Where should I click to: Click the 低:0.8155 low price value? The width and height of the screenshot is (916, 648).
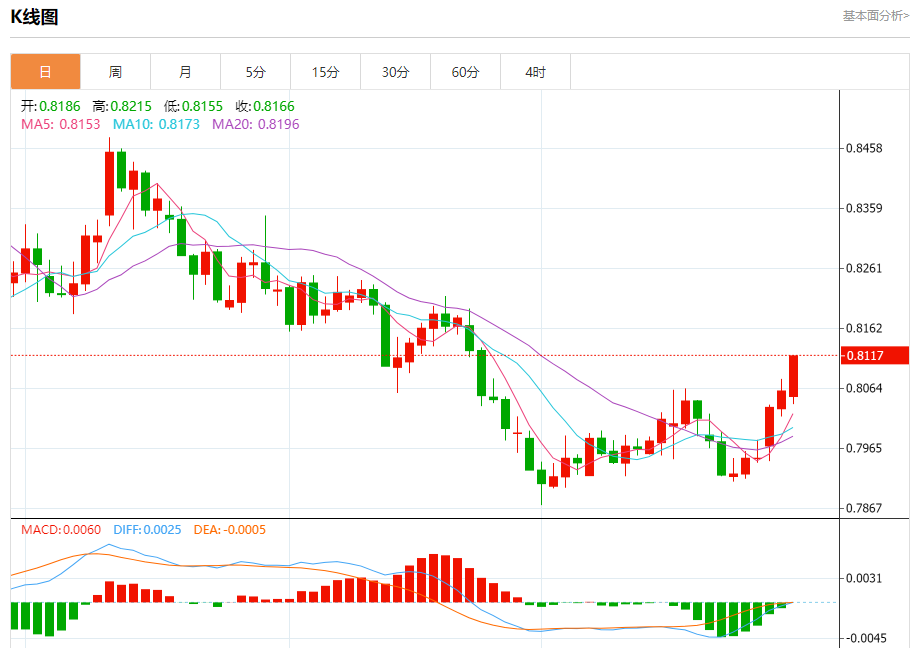pos(193,106)
